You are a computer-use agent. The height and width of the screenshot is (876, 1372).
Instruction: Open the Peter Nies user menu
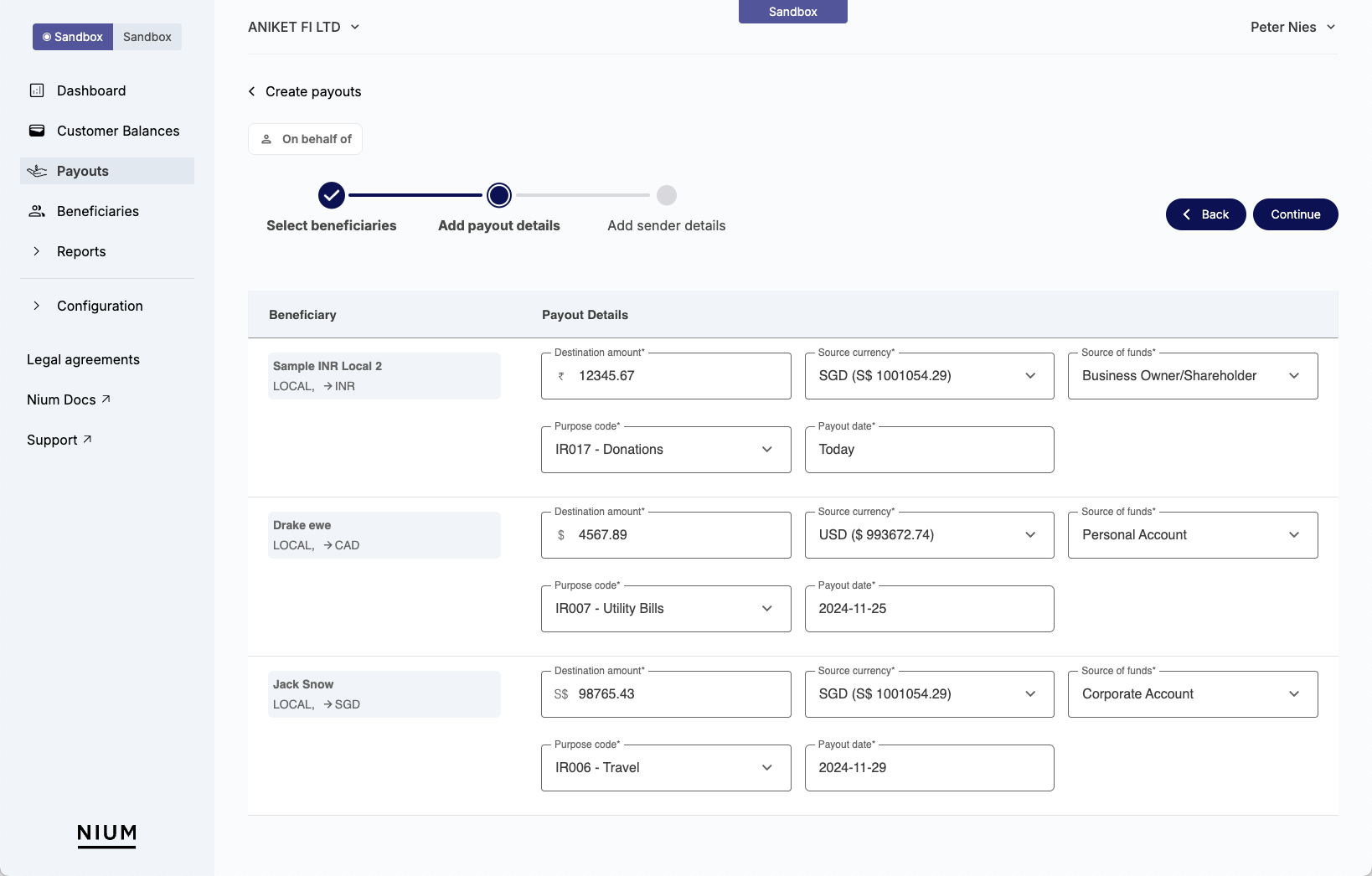[x=1292, y=27]
